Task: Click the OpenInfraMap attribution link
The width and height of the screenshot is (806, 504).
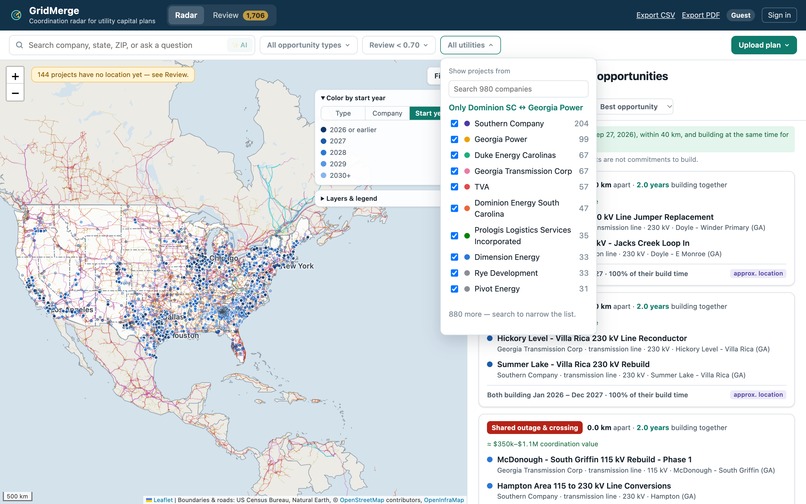Action: 444,500
